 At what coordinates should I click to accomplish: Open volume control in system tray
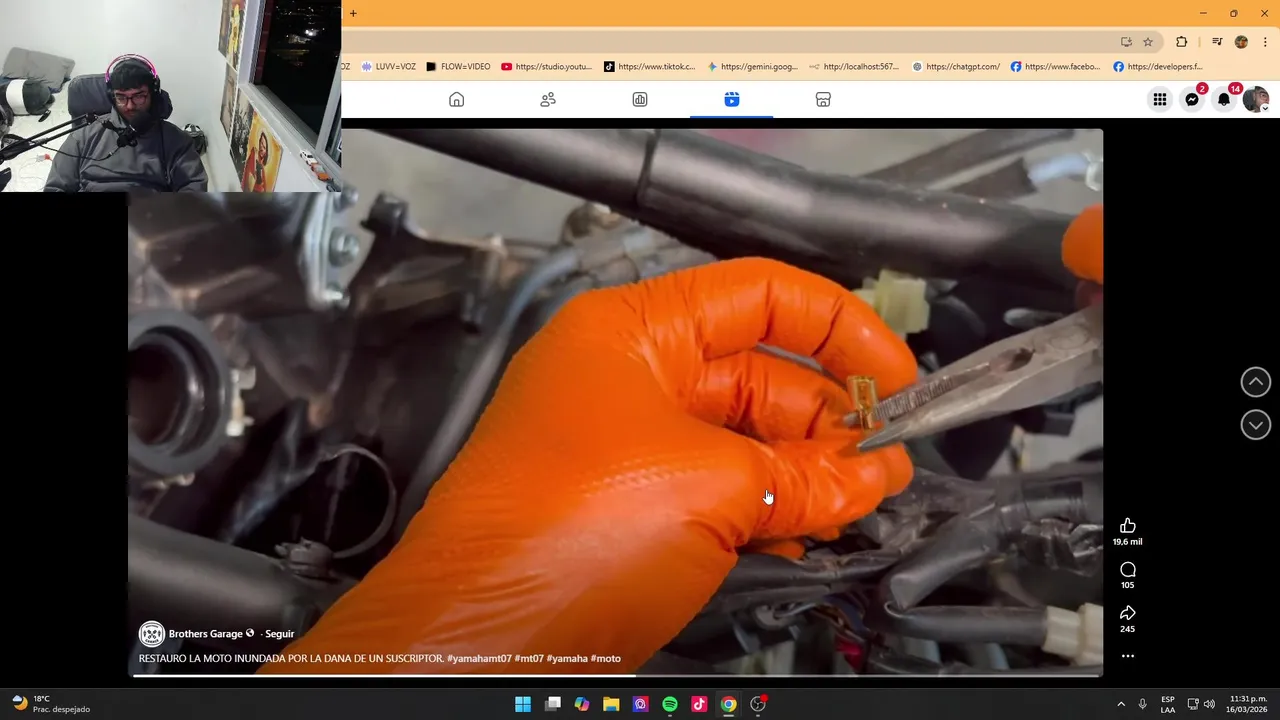pyautogui.click(x=1209, y=704)
